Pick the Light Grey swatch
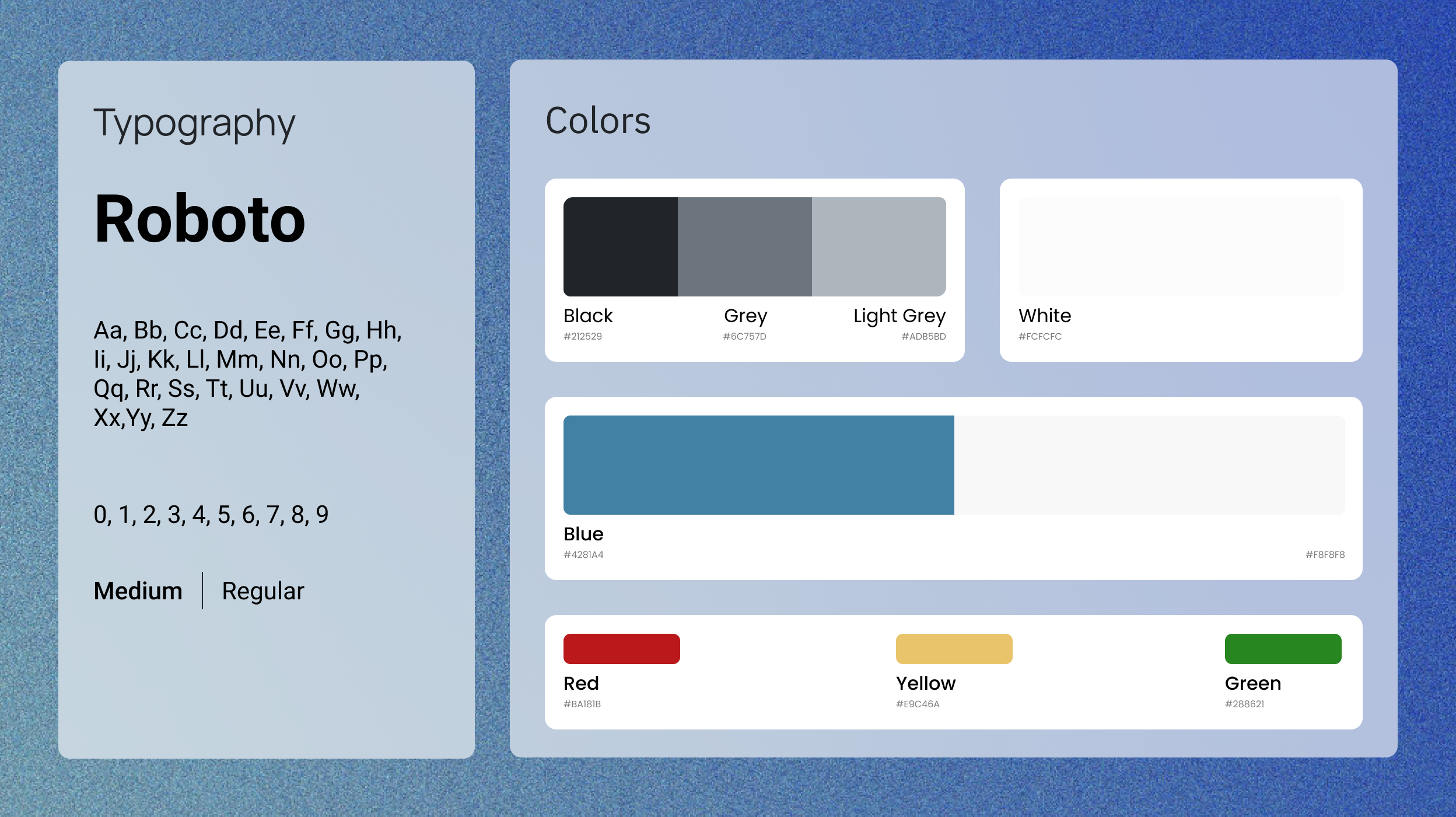This screenshot has width=1456, height=817. (x=879, y=247)
